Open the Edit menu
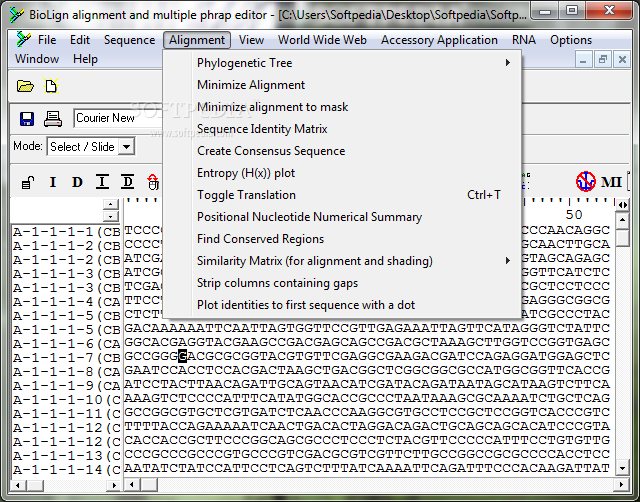The height and width of the screenshot is (502, 640). [x=80, y=40]
